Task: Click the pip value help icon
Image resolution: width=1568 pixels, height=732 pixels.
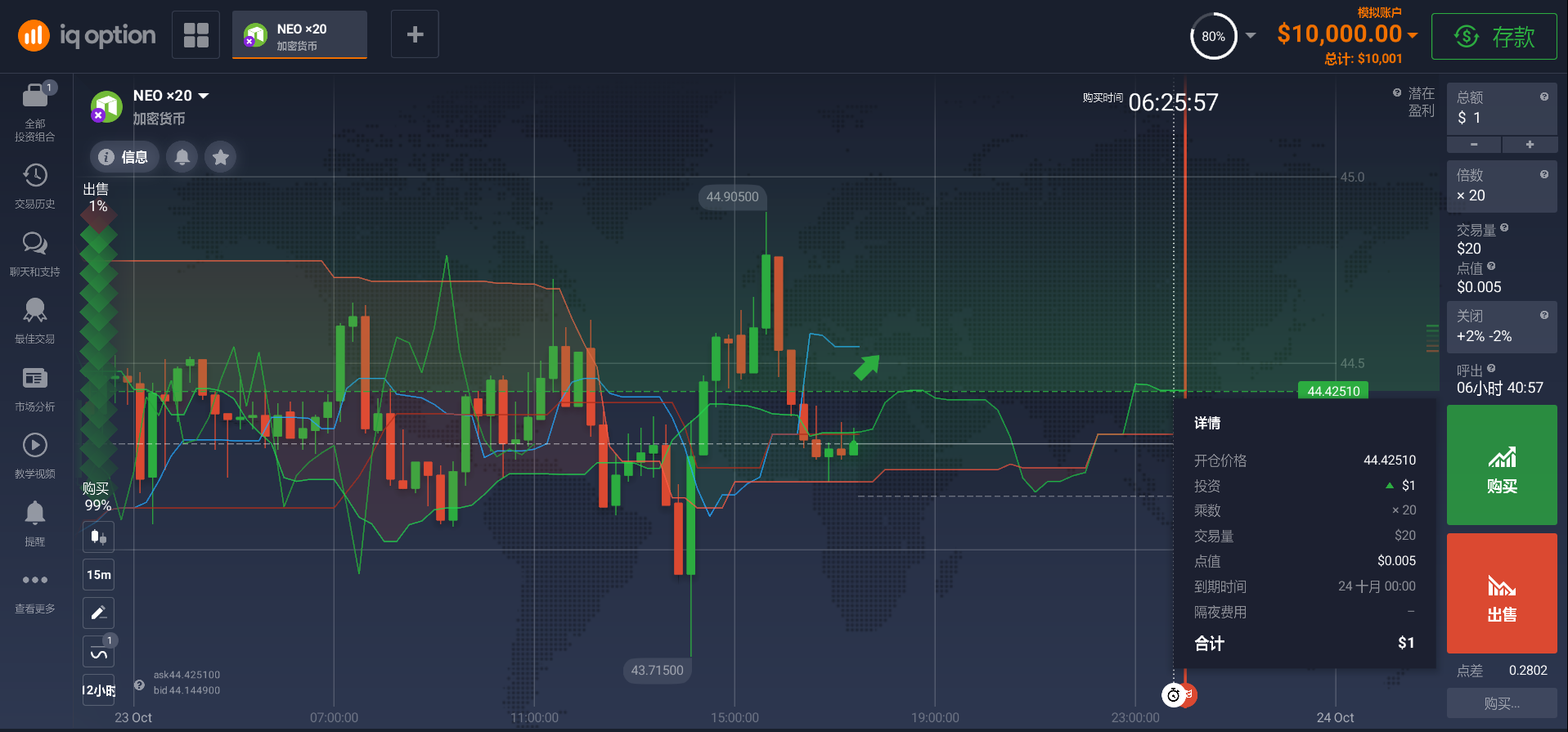Action: 1491,266
